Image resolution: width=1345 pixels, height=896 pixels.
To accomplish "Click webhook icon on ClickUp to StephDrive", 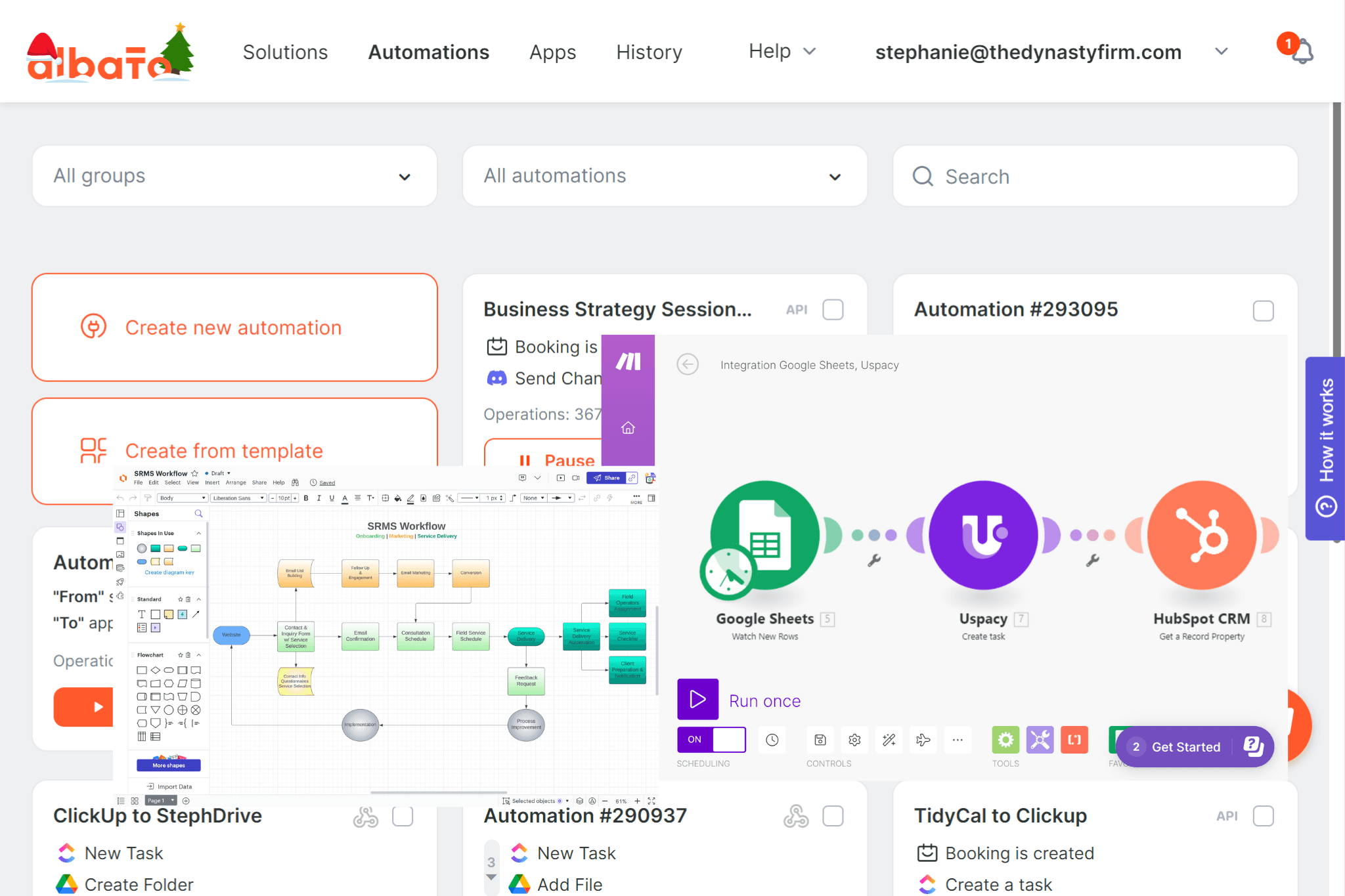I will 366,816.
